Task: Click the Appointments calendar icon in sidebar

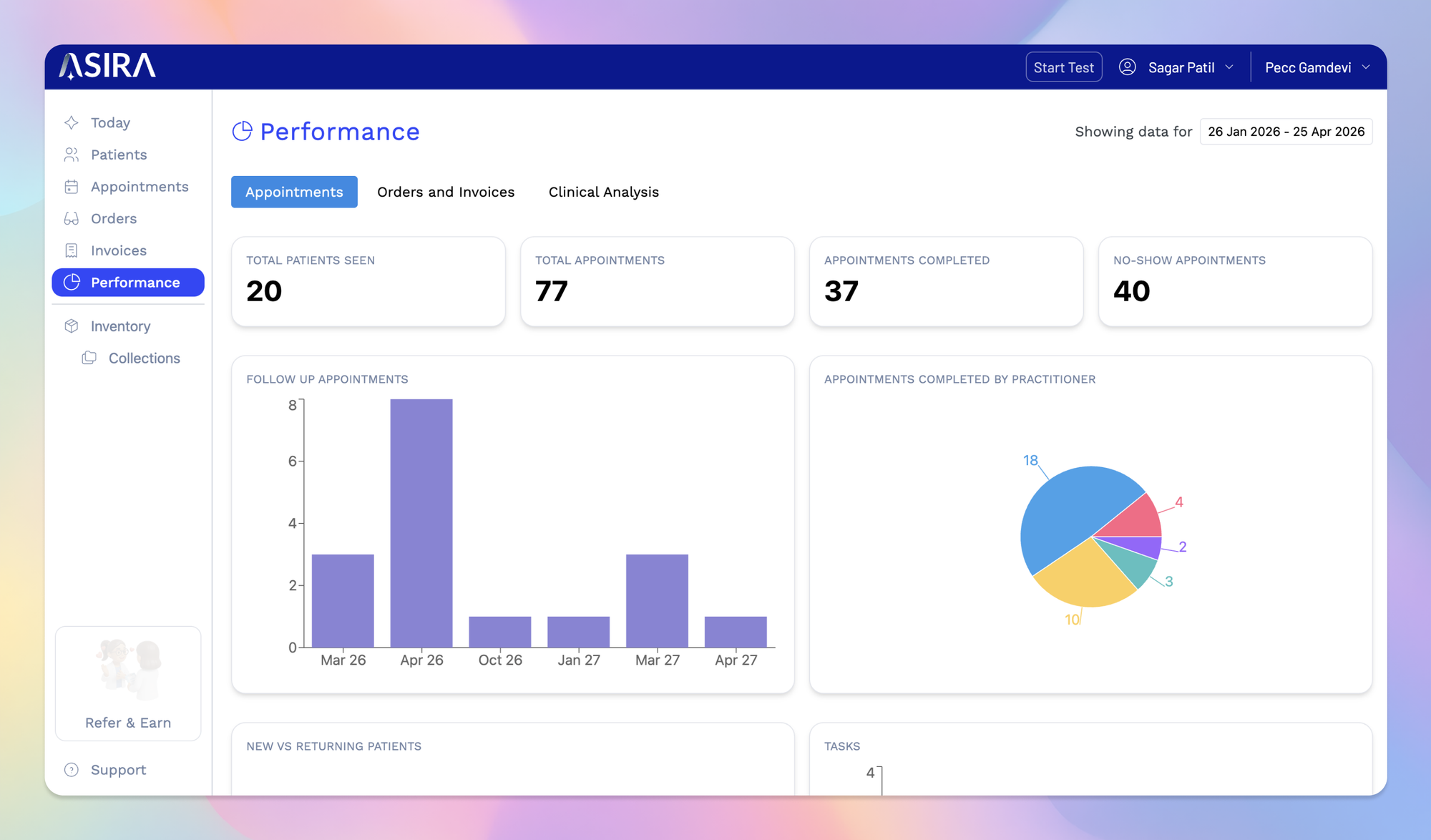Action: tap(72, 187)
